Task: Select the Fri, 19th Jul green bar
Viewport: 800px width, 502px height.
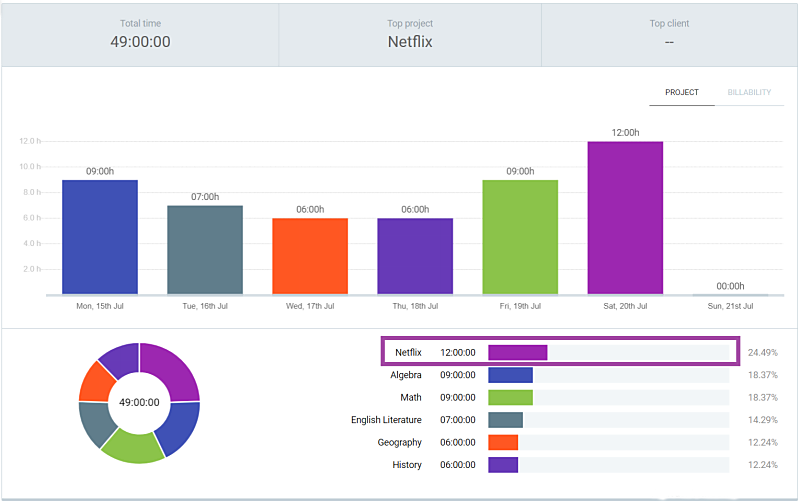Action: [520, 237]
